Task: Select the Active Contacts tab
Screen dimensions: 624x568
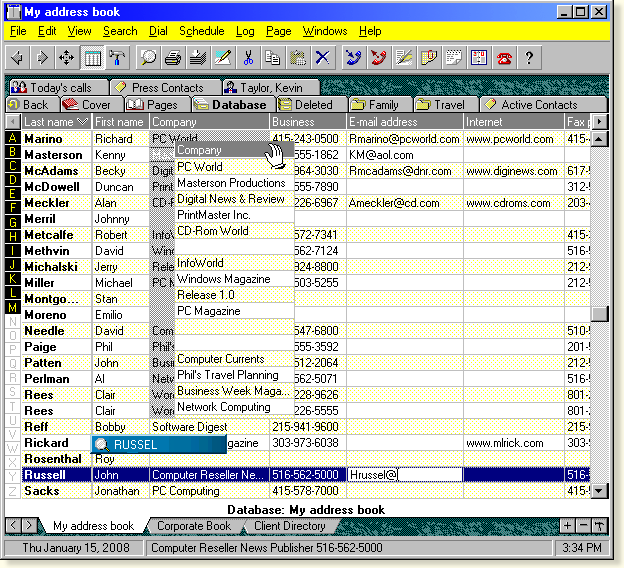Action: click(544, 105)
